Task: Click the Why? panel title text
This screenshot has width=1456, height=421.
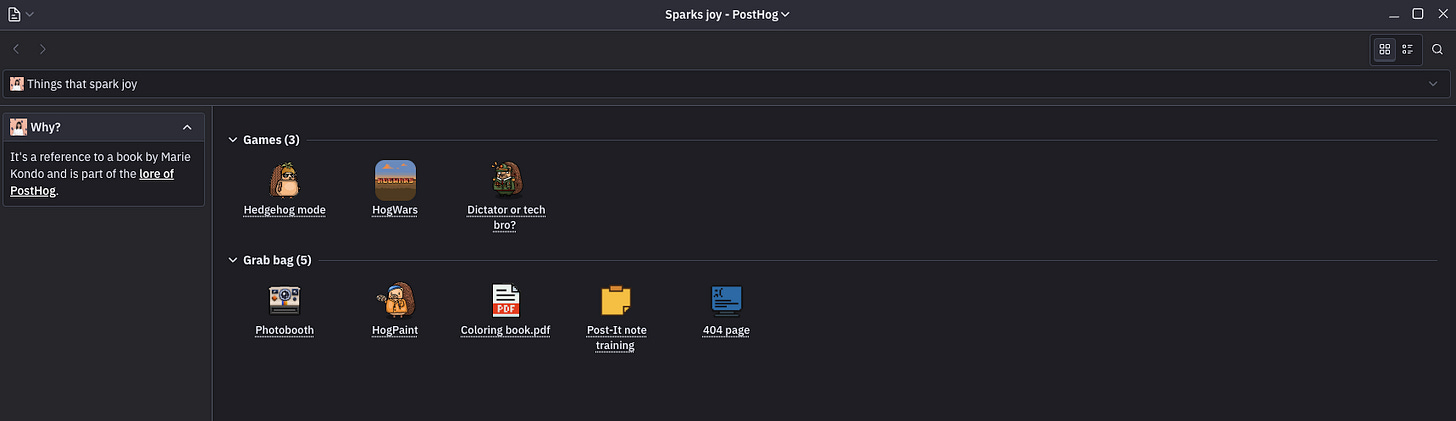Action: pyautogui.click(x=46, y=127)
